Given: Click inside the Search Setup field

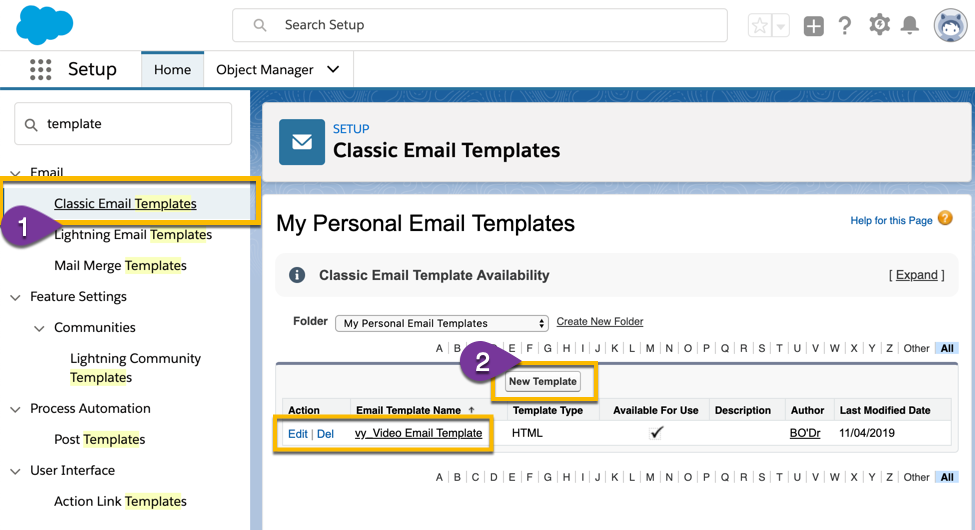Looking at the screenshot, I should click(x=479, y=25).
